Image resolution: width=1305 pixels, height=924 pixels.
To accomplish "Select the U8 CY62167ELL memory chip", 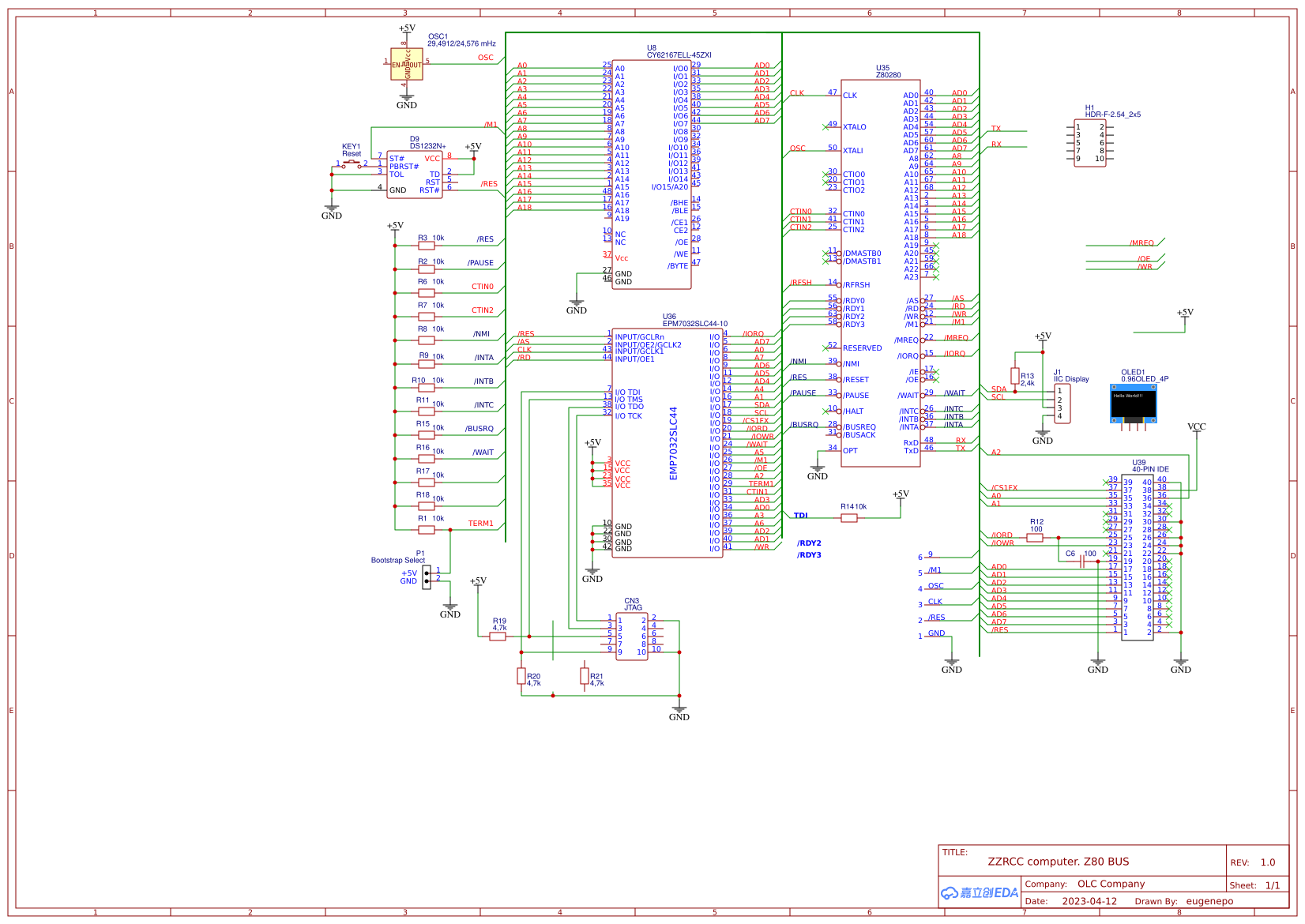I will 651,174.
